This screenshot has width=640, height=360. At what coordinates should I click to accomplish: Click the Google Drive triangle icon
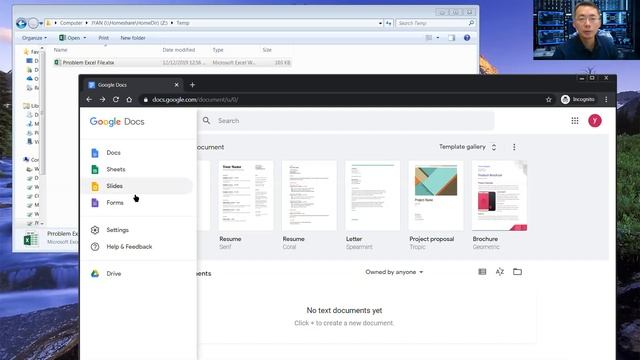pos(95,274)
